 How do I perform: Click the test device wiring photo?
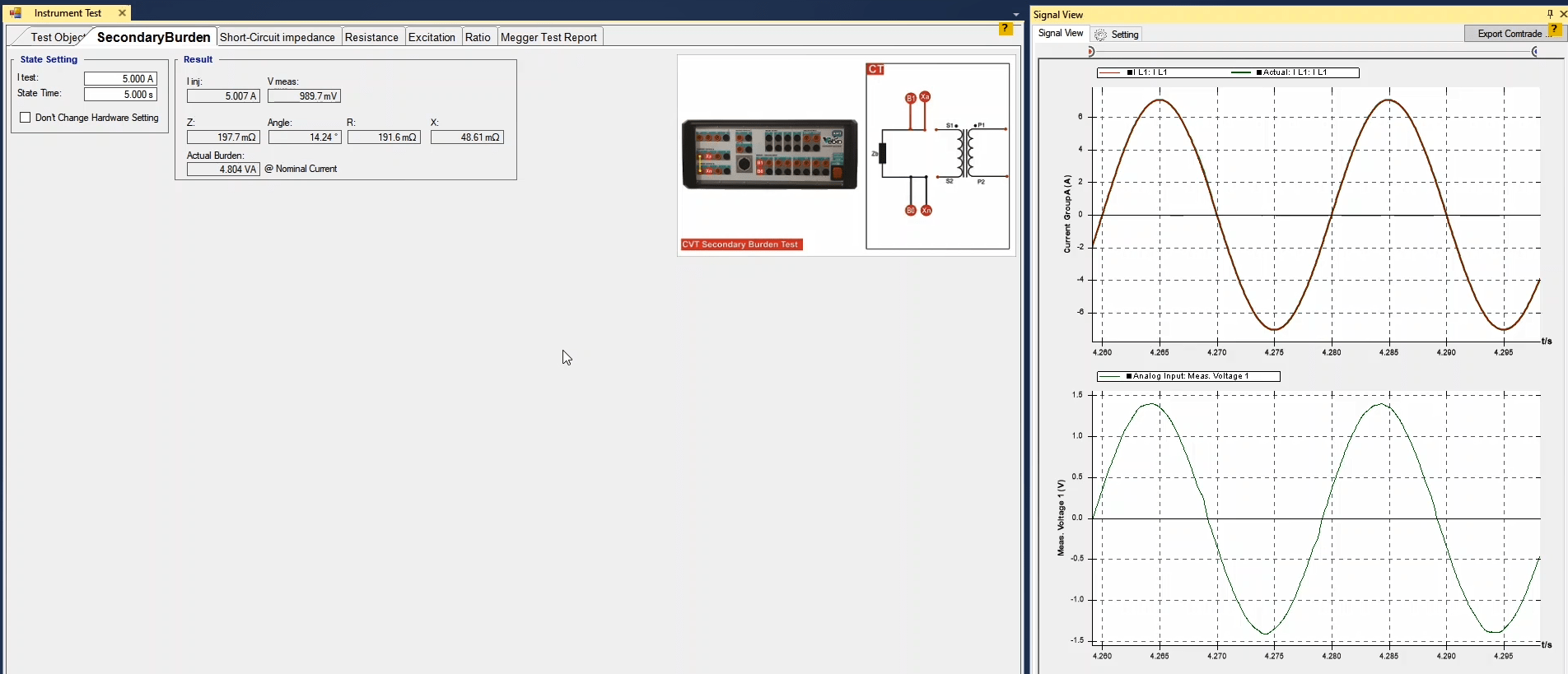769,154
